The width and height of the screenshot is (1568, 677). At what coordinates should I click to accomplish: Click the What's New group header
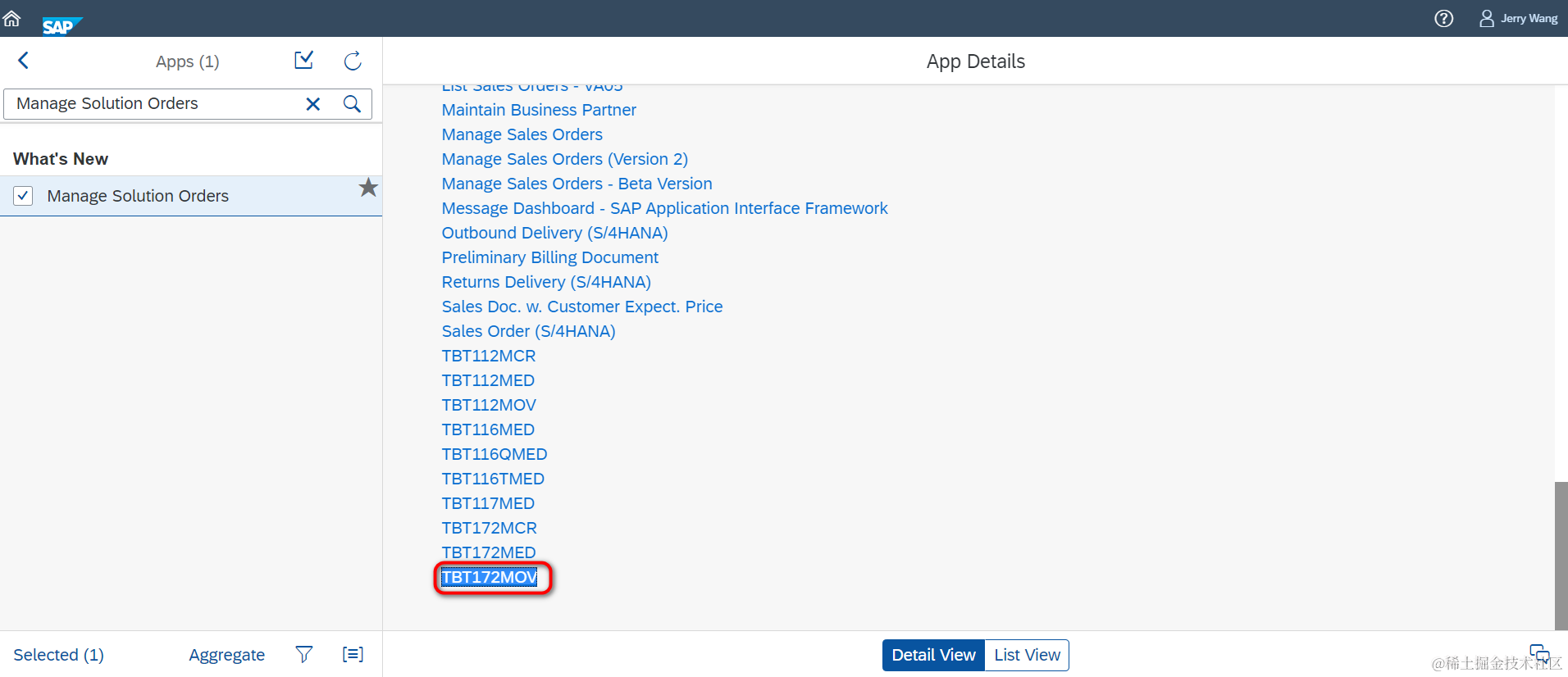(61, 159)
